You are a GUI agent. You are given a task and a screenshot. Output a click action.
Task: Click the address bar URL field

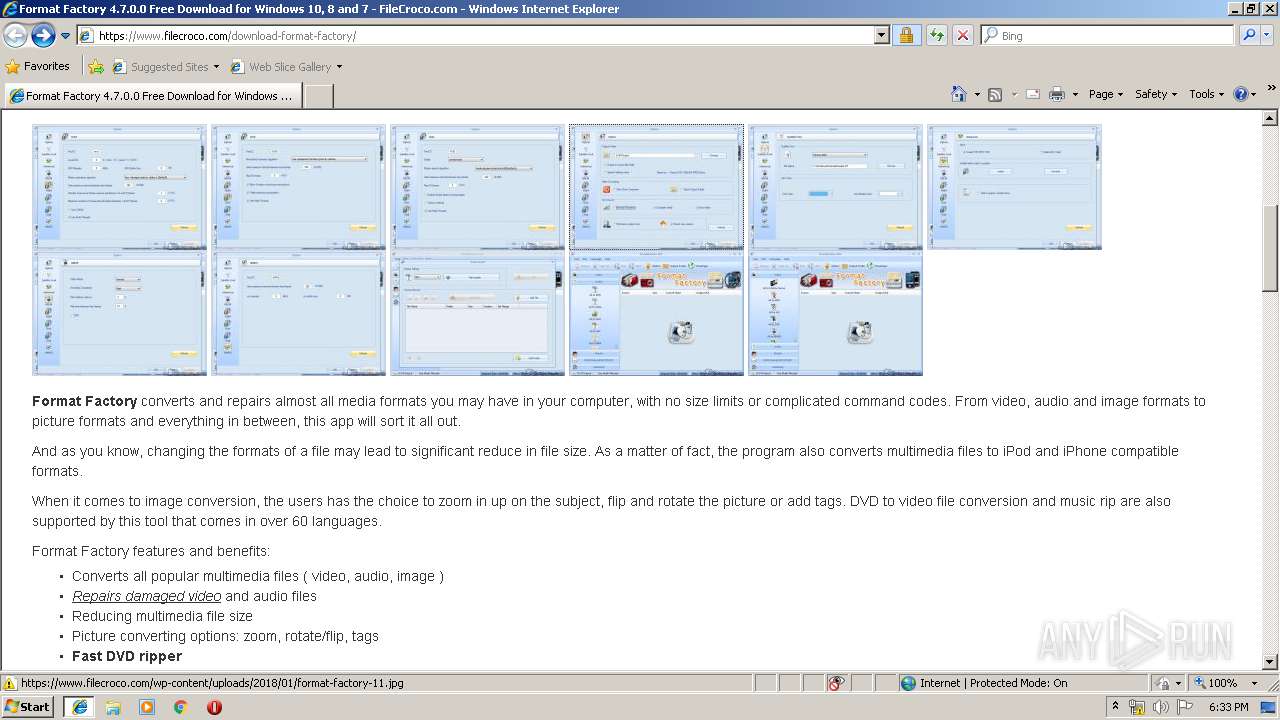pos(475,35)
